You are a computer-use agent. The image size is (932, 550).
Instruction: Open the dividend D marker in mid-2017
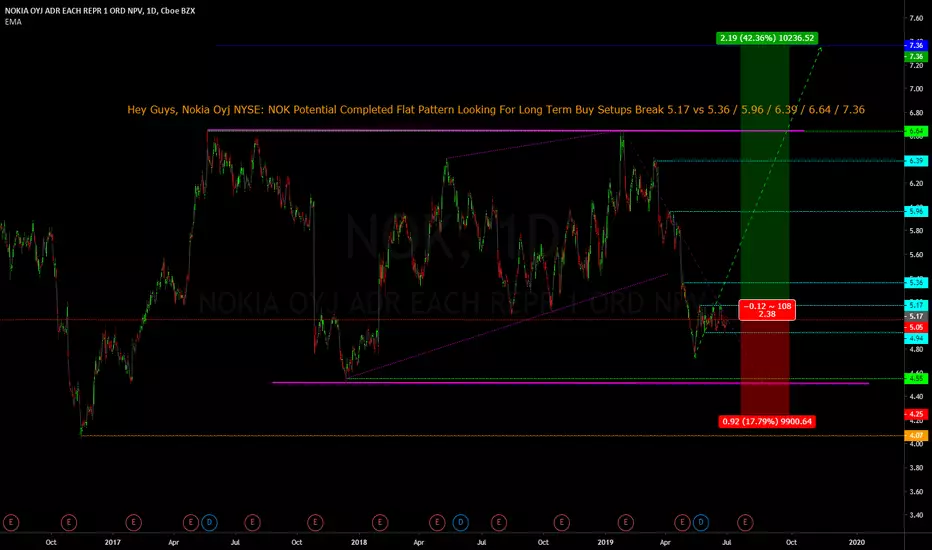click(x=209, y=523)
